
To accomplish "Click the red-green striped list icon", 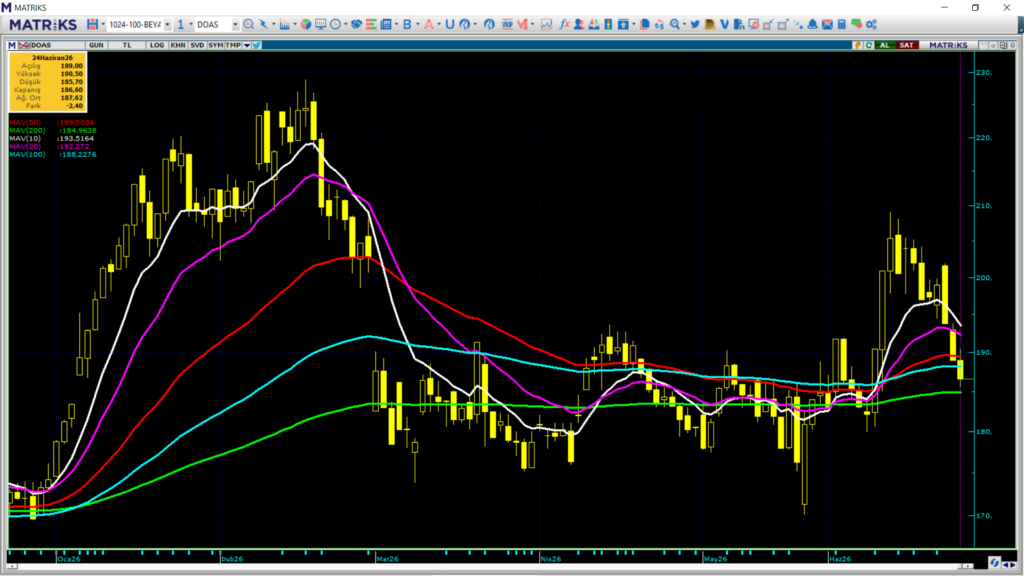I will [x=371, y=24].
